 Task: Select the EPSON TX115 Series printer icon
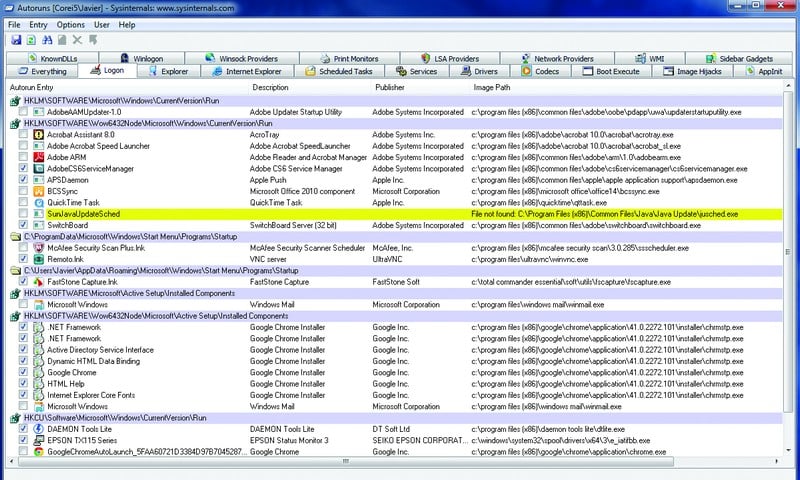pos(38,440)
